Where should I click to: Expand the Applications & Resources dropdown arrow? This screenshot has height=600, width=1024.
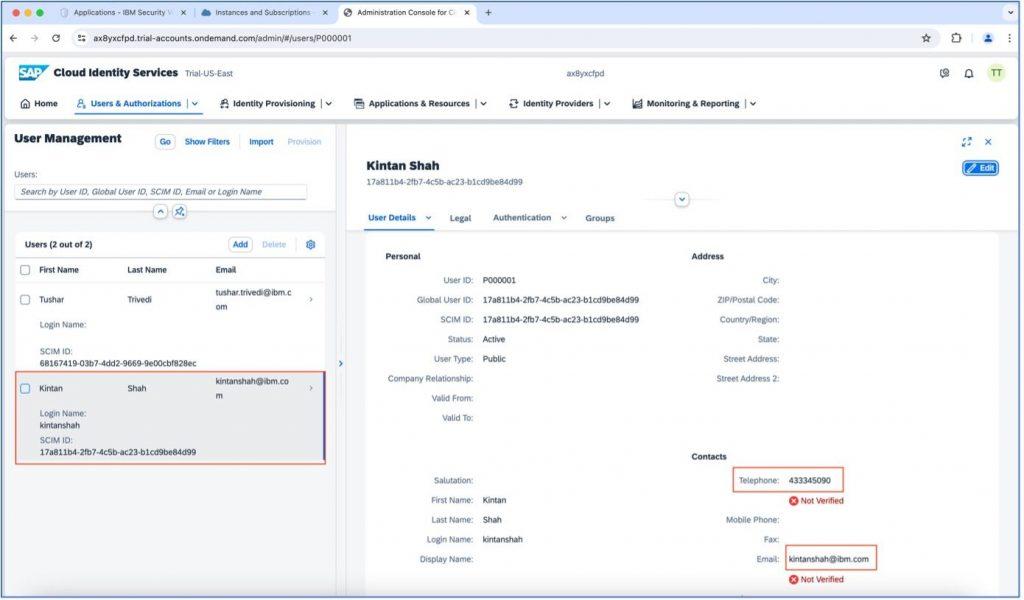483,104
